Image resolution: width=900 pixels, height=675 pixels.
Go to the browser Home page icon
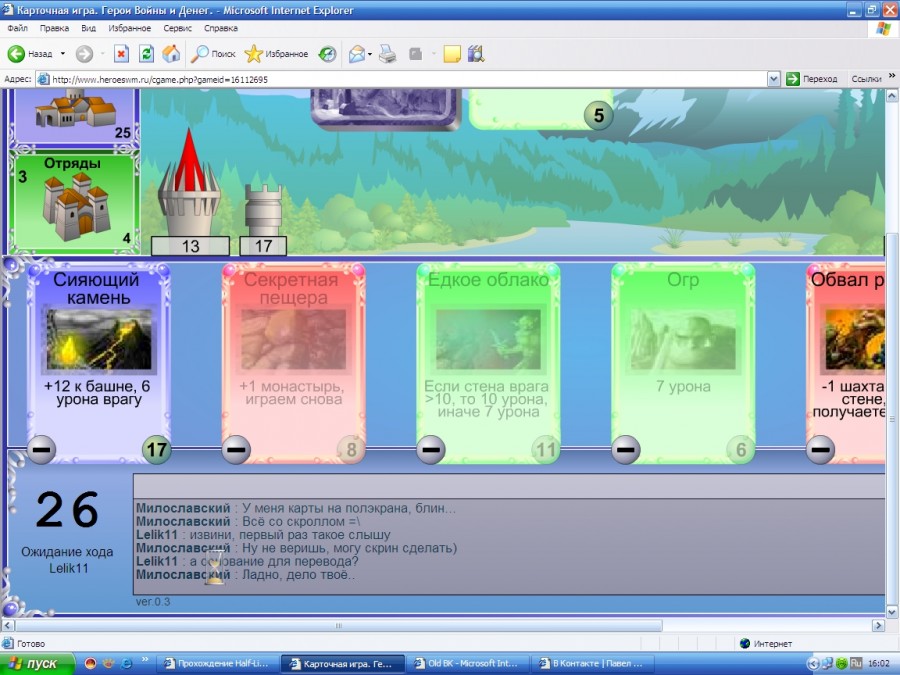[171, 54]
